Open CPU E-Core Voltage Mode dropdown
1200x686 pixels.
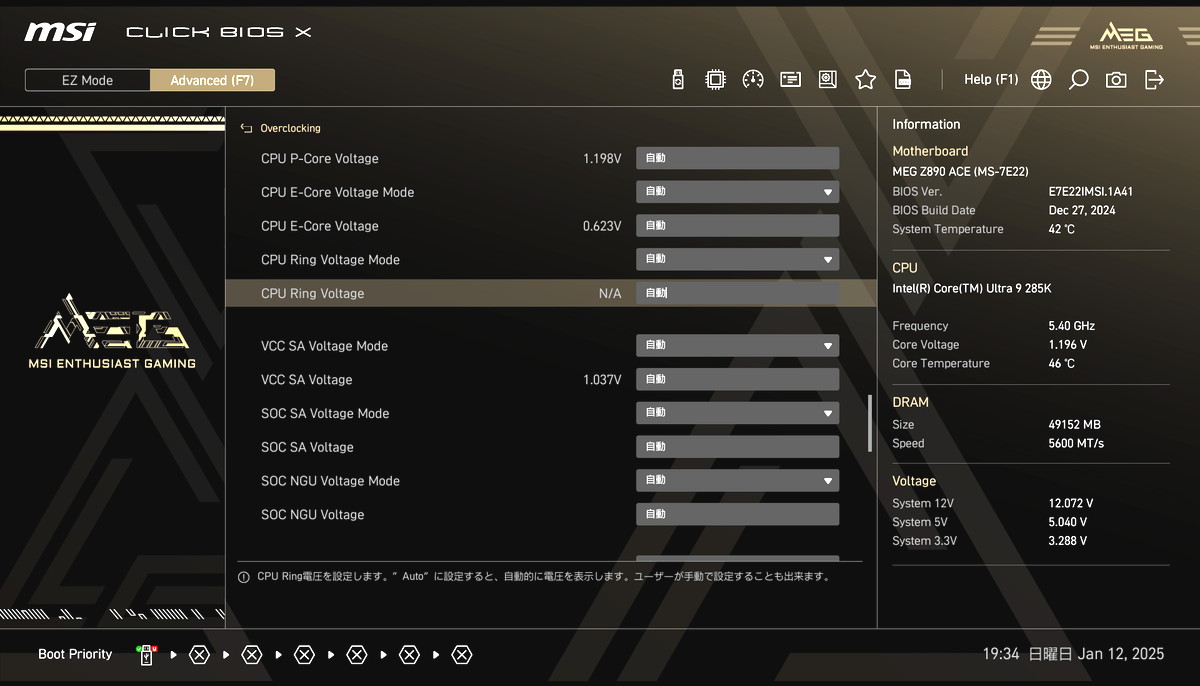pyautogui.click(x=737, y=192)
